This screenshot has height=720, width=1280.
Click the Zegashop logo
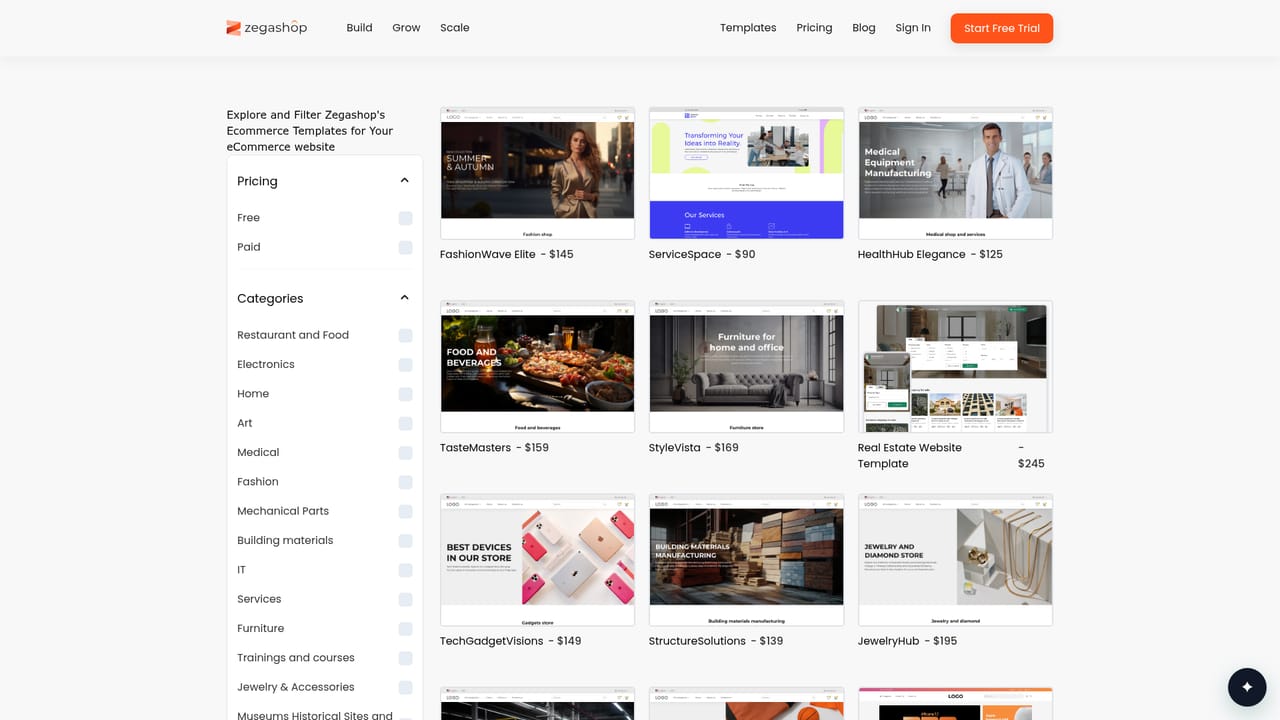(x=267, y=28)
